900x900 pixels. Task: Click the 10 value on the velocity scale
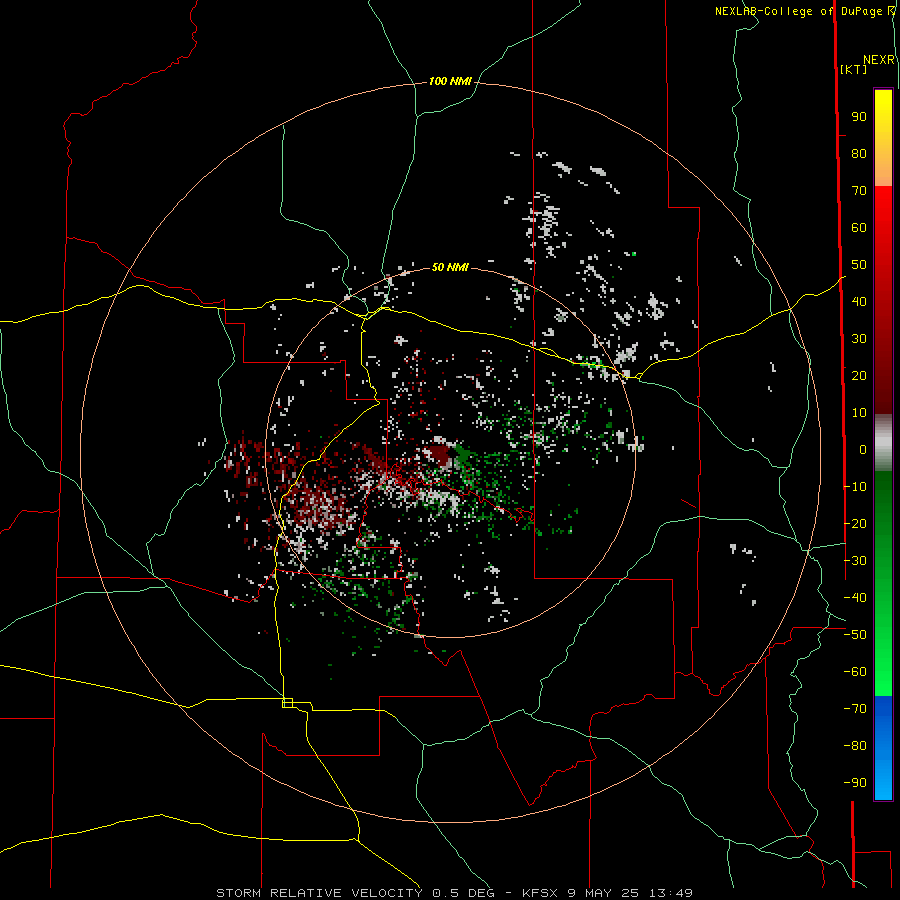tap(859, 413)
